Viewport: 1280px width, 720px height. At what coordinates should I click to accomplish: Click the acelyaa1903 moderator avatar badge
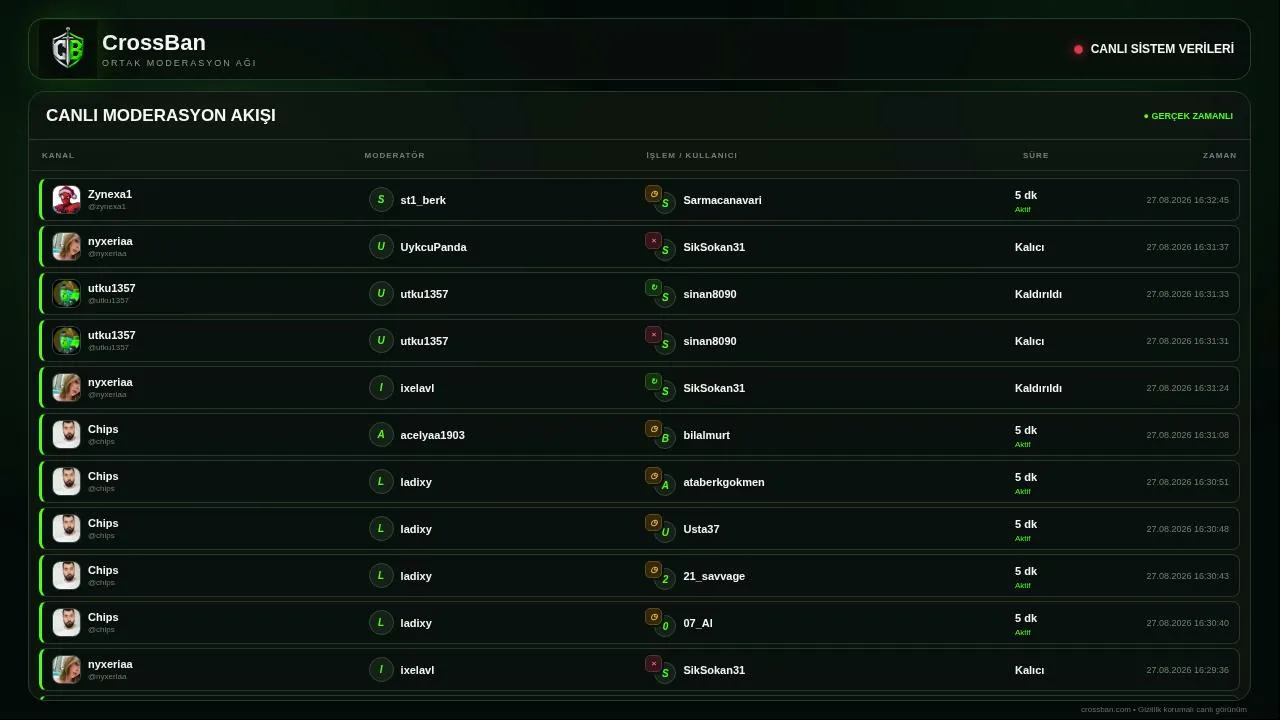point(381,435)
